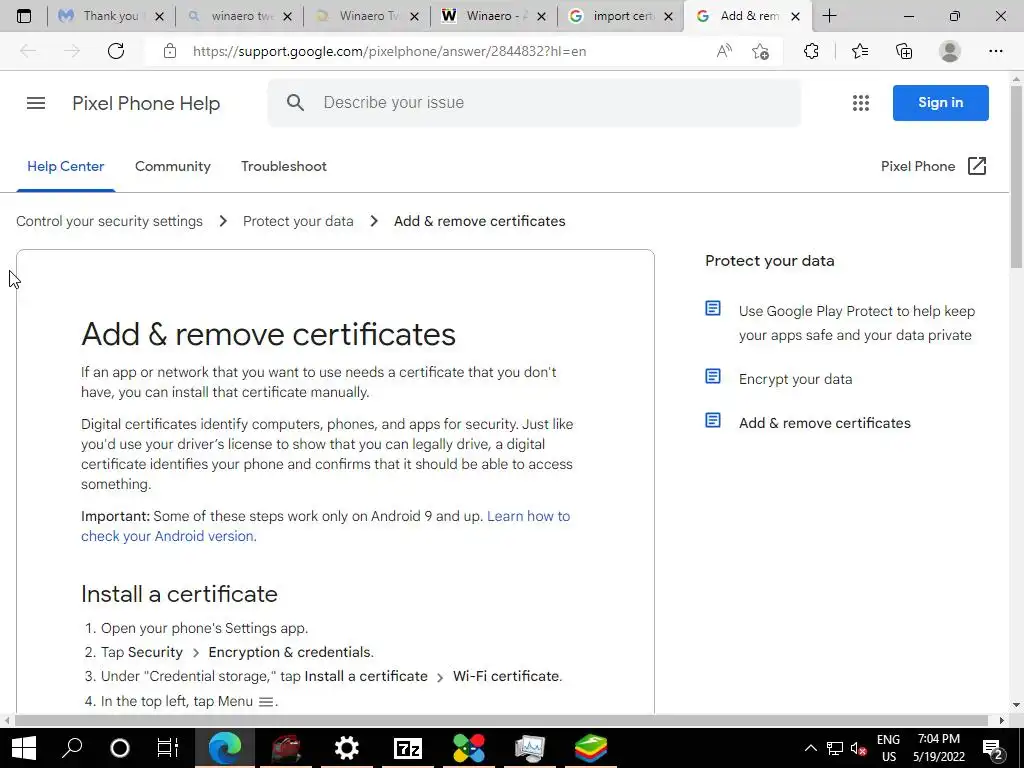
Task: Click the scroll down arrow of page scrollbar
Action: (1016, 705)
